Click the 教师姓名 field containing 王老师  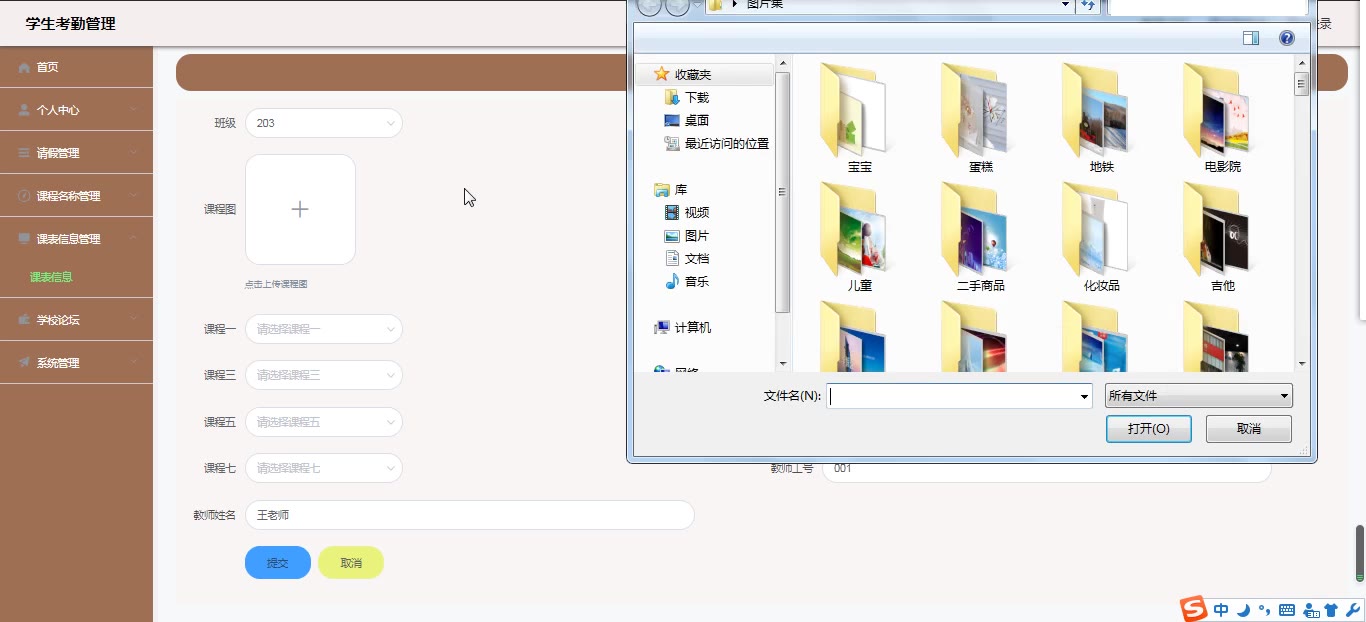[470, 515]
